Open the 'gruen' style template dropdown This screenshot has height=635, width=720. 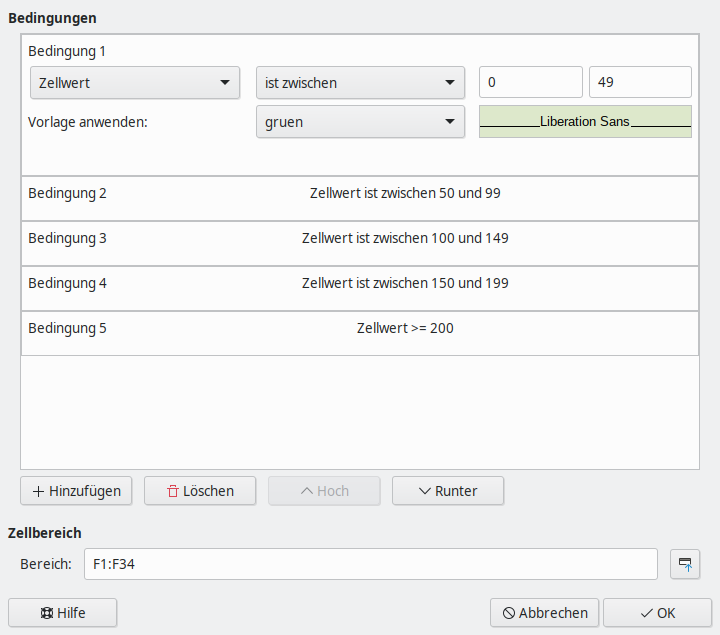coord(360,122)
